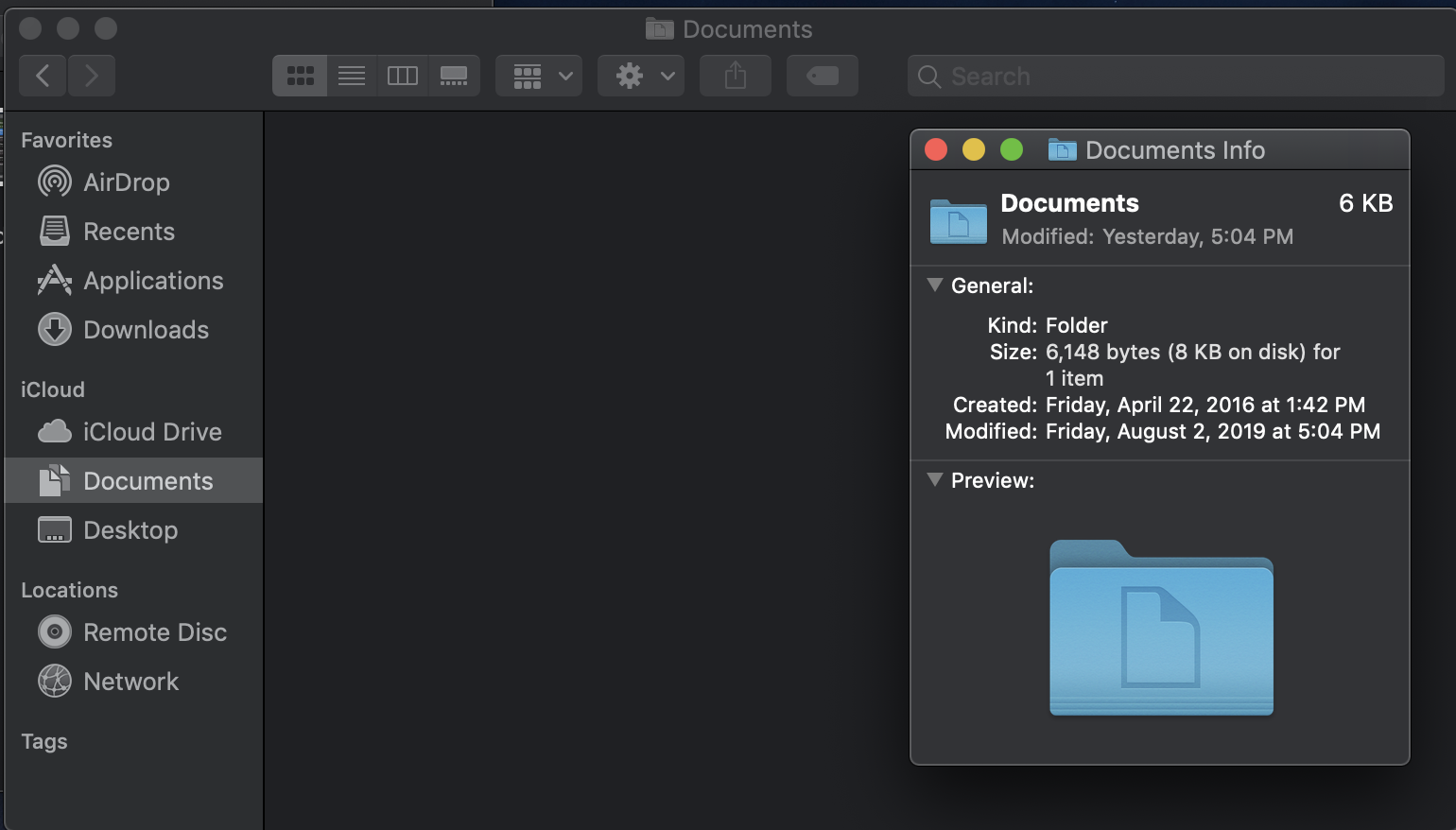The width and height of the screenshot is (1456, 830).
Task: Go forward with the Finder forward arrow
Action: [91, 76]
